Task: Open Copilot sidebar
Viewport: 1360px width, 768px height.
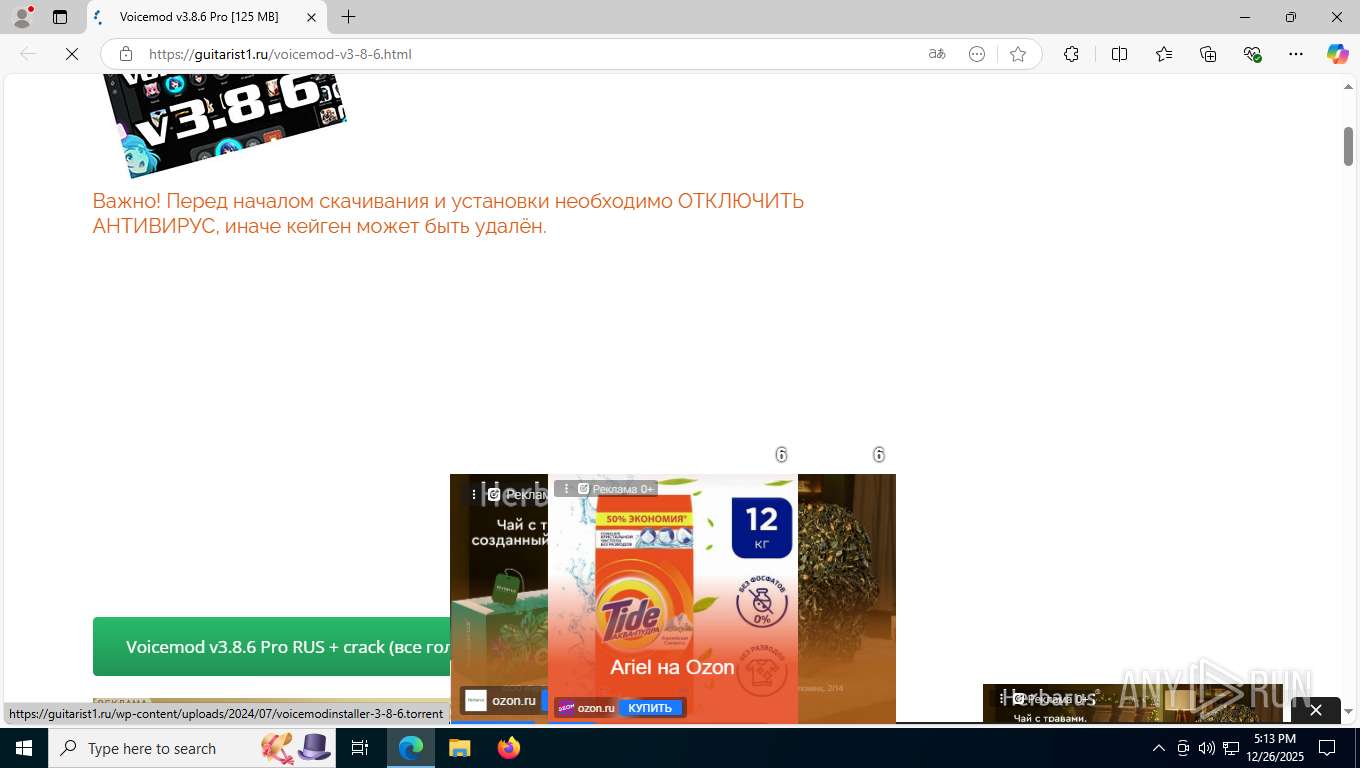Action: 1338,54
